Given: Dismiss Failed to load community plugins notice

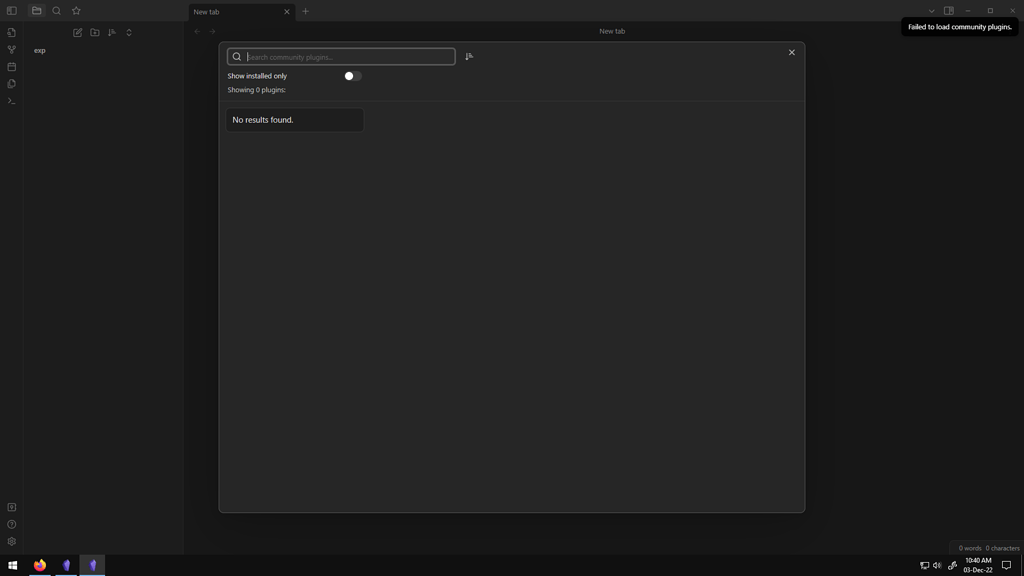Looking at the screenshot, I should [x=959, y=27].
